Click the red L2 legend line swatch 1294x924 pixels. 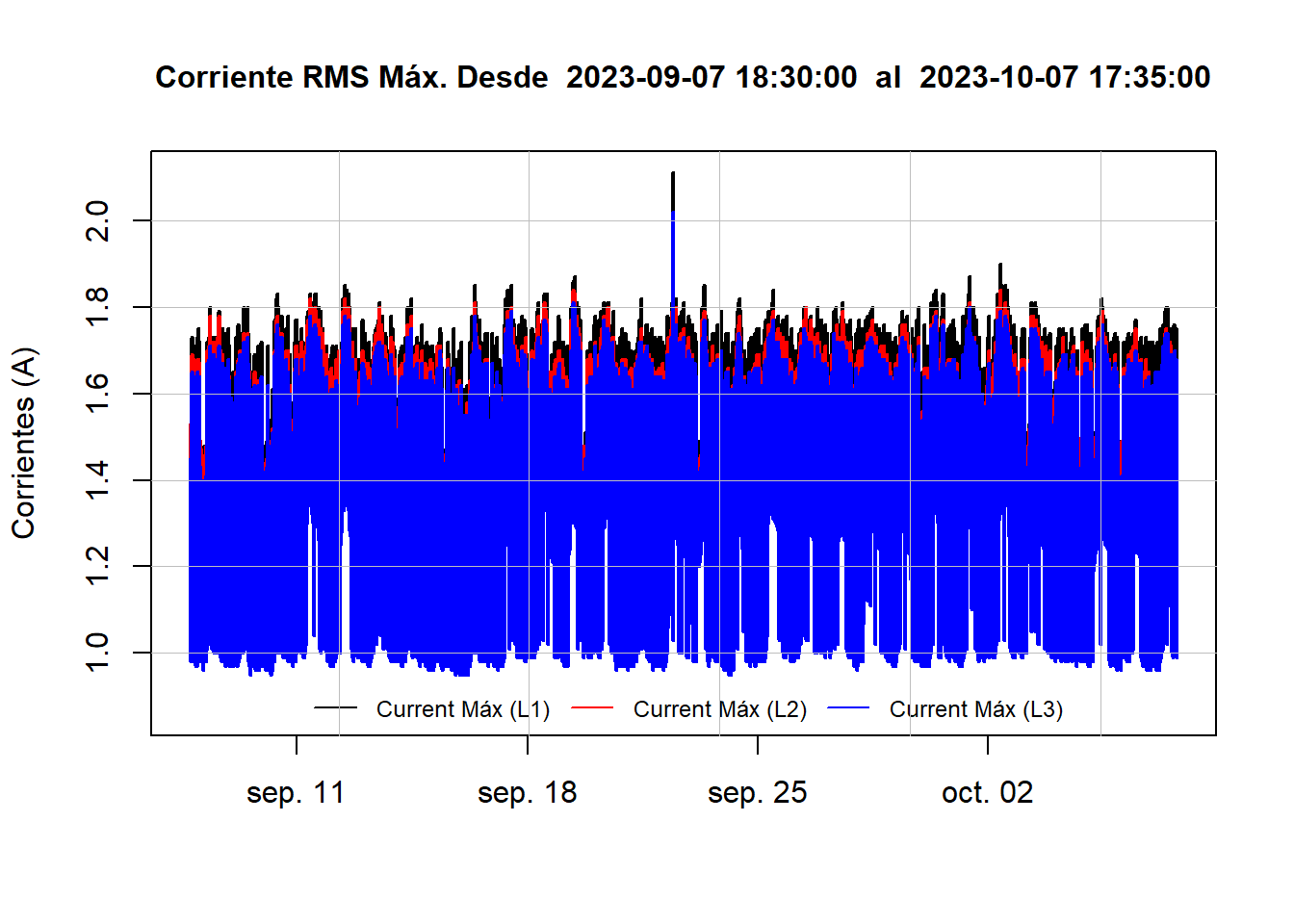point(592,708)
